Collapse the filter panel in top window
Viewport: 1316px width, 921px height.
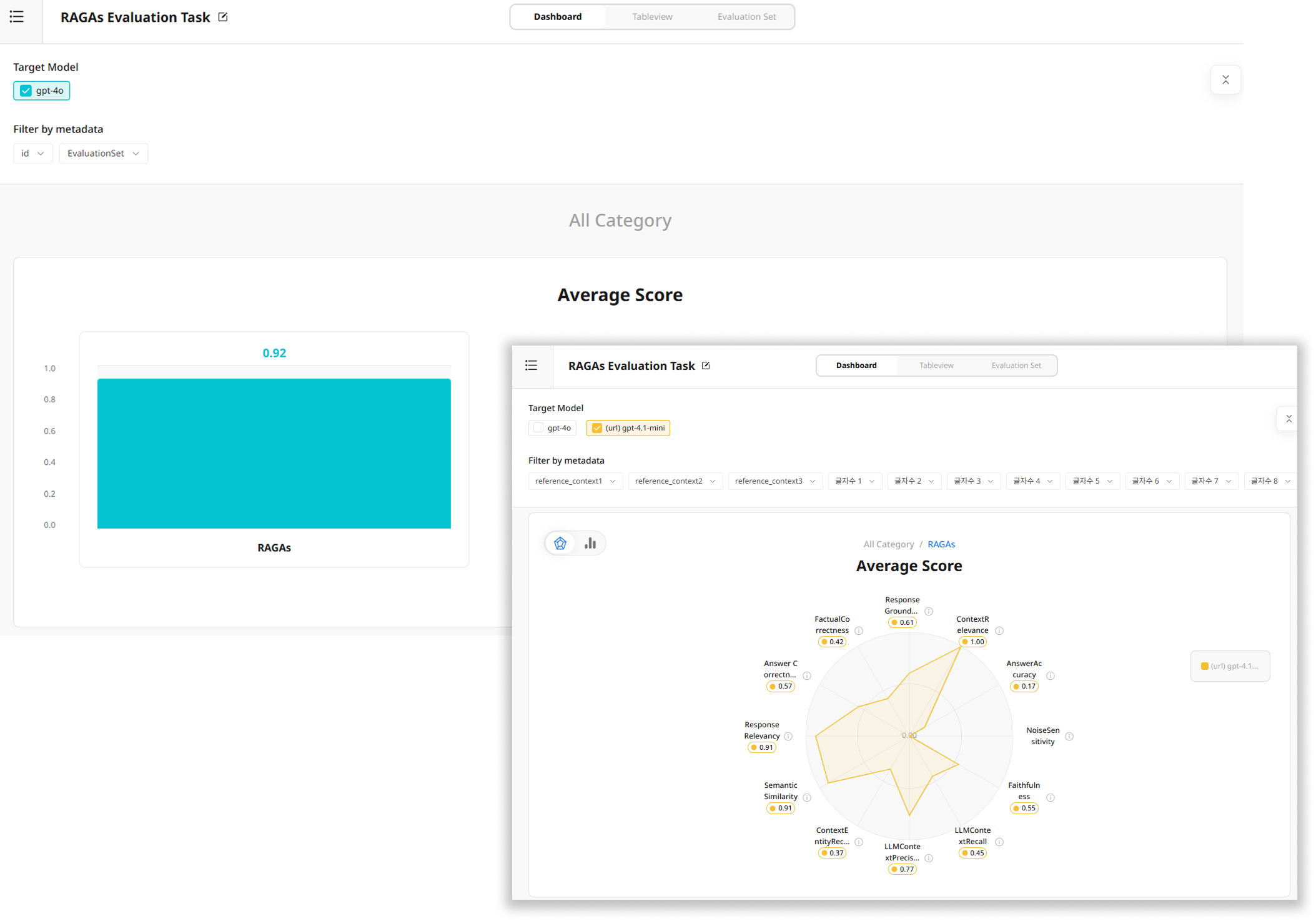[1225, 80]
